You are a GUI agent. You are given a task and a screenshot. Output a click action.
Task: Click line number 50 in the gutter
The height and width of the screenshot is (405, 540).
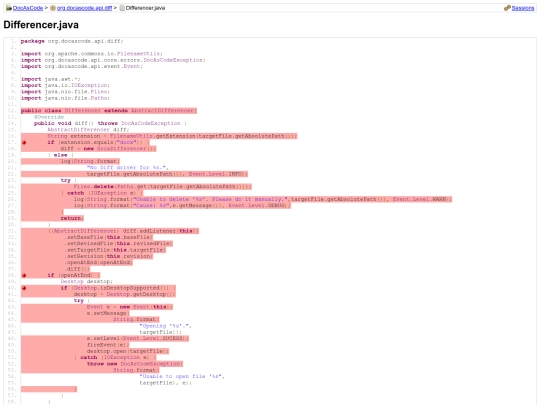coord(12,351)
